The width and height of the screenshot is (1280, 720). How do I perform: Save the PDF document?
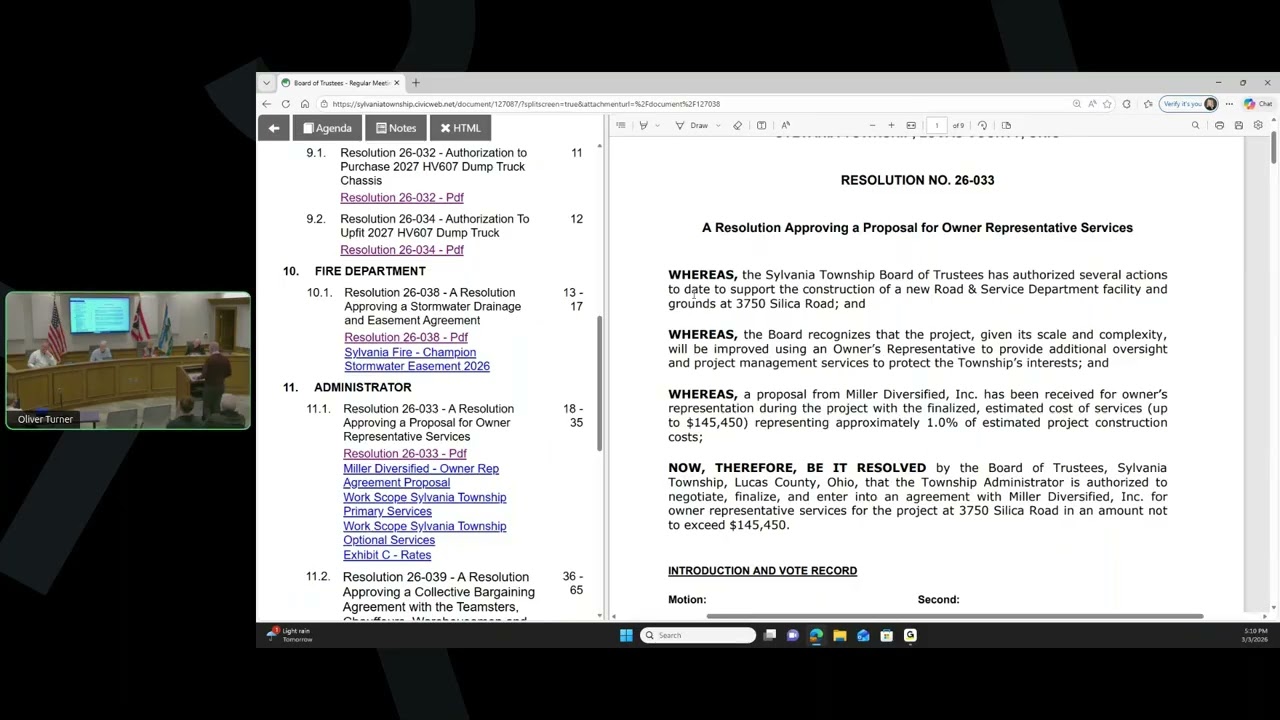click(1239, 126)
